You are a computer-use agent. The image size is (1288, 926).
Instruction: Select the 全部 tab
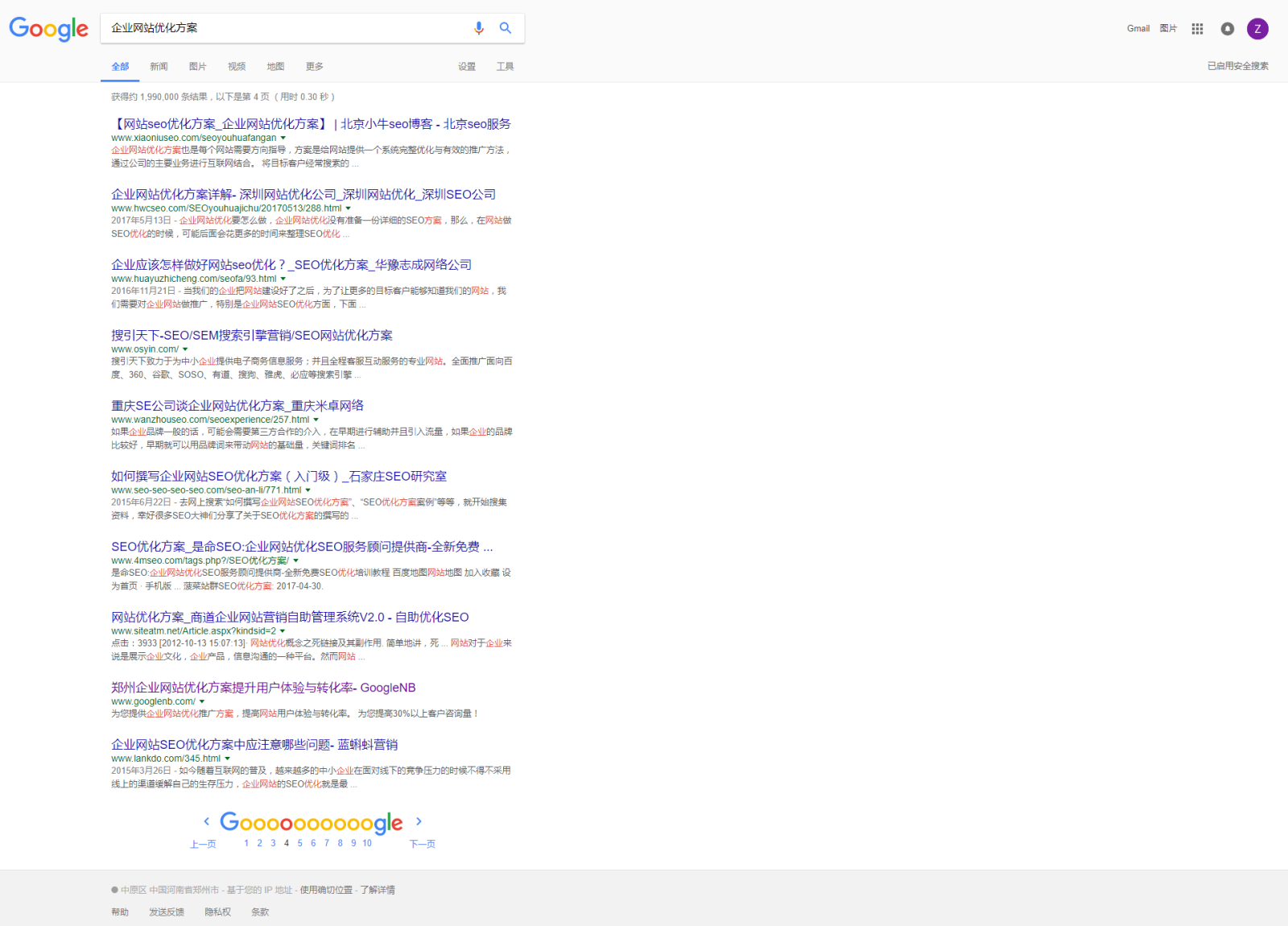[120, 67]
